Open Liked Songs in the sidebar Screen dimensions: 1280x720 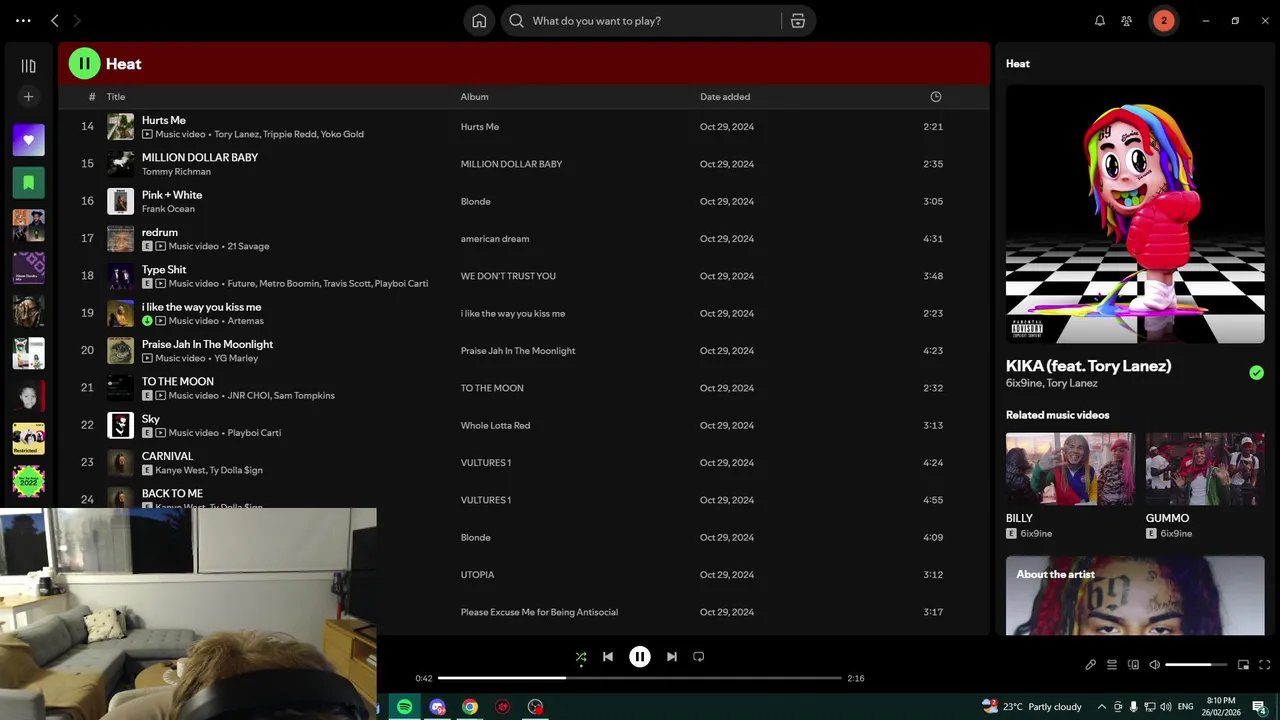coord(28,140)
